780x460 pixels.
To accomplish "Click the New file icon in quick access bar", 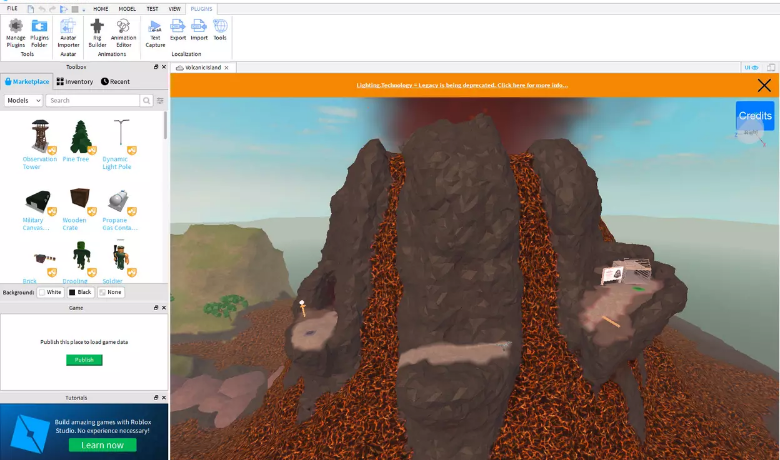I will (x=31, y=9).
